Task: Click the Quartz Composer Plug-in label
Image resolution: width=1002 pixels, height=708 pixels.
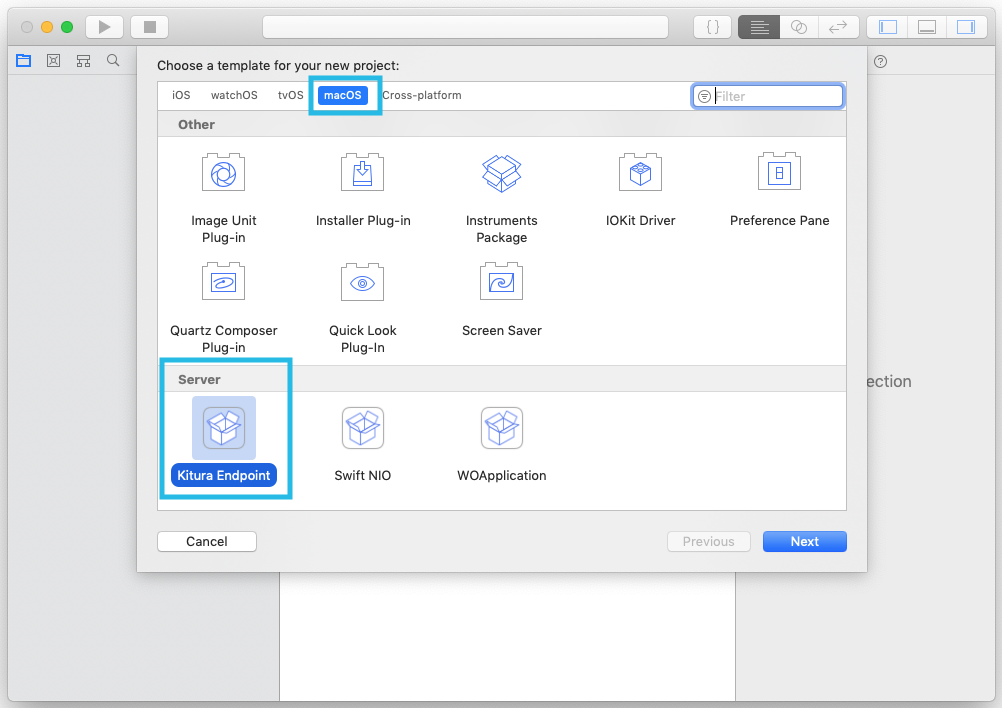Action: coord(224,339)
